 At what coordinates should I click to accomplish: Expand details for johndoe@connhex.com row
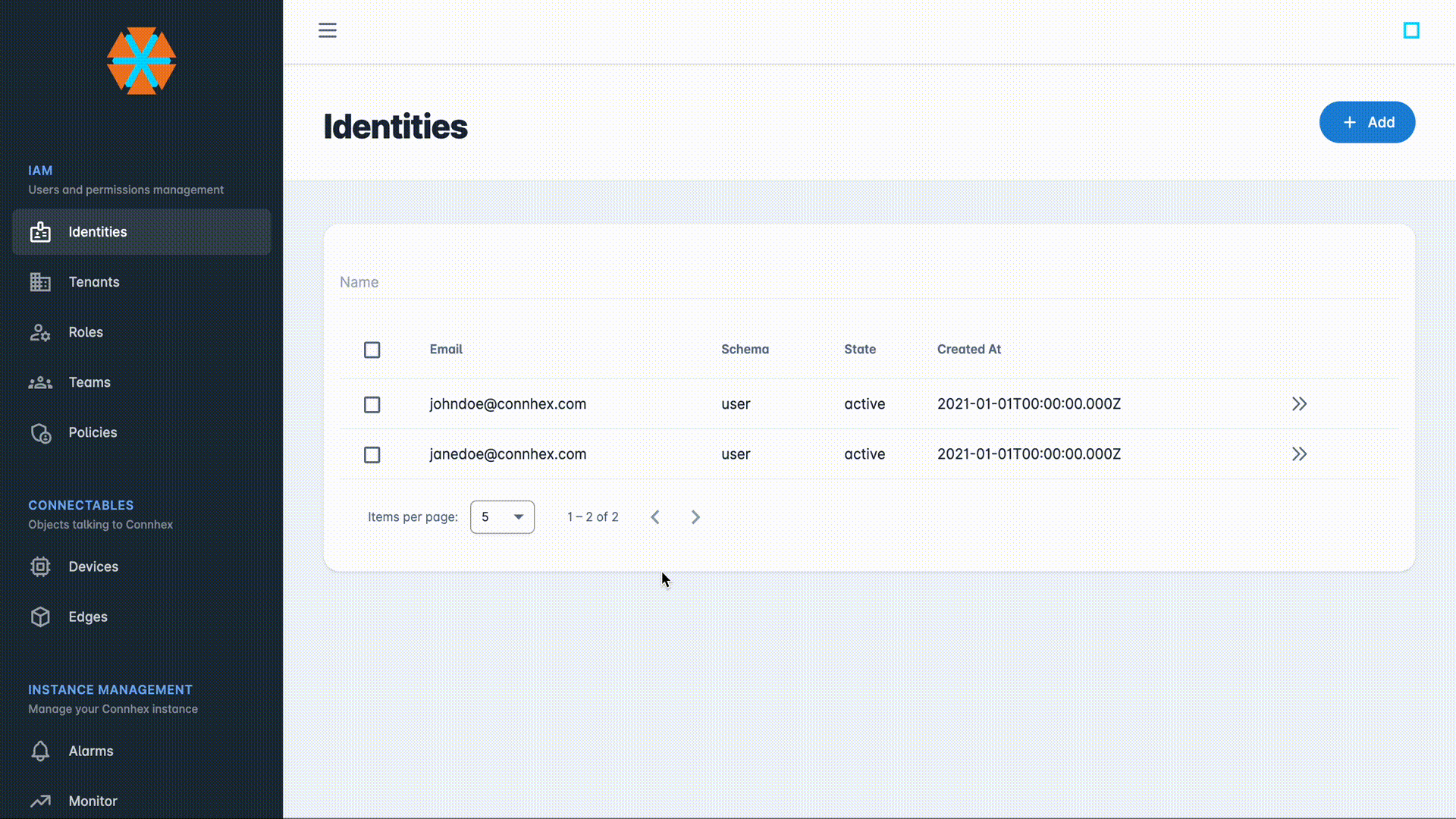pos(1299,403)
